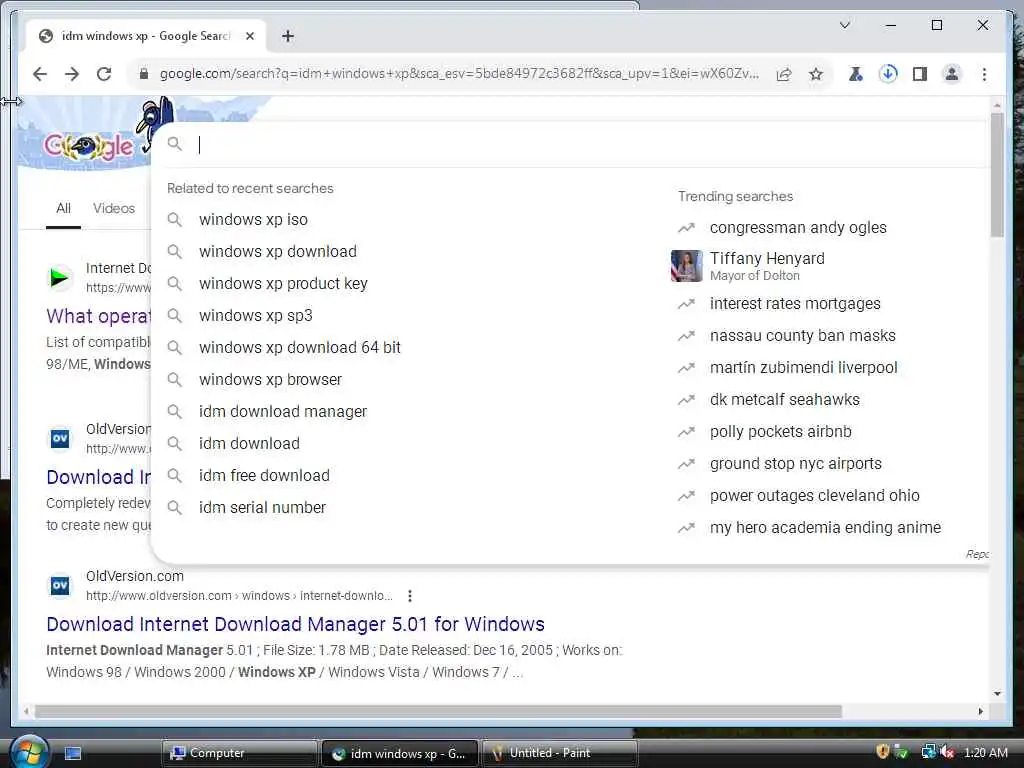Go forward one page
The width and height of the screenshot is (1024, 768).
pyautogui.click(x=72, y=74)
